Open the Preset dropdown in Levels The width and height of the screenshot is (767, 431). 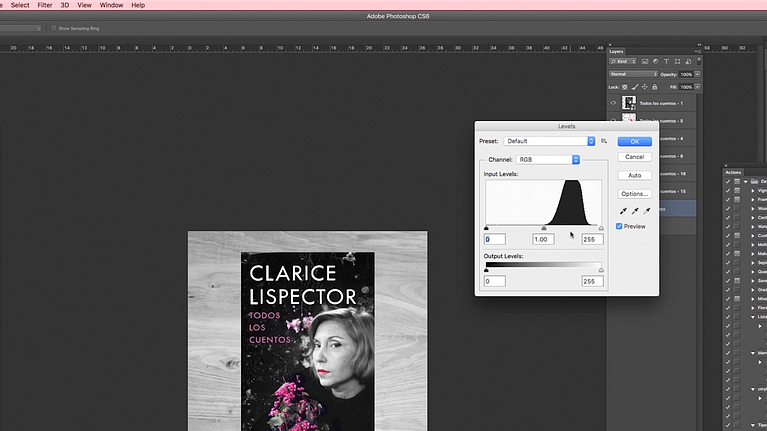549,142
